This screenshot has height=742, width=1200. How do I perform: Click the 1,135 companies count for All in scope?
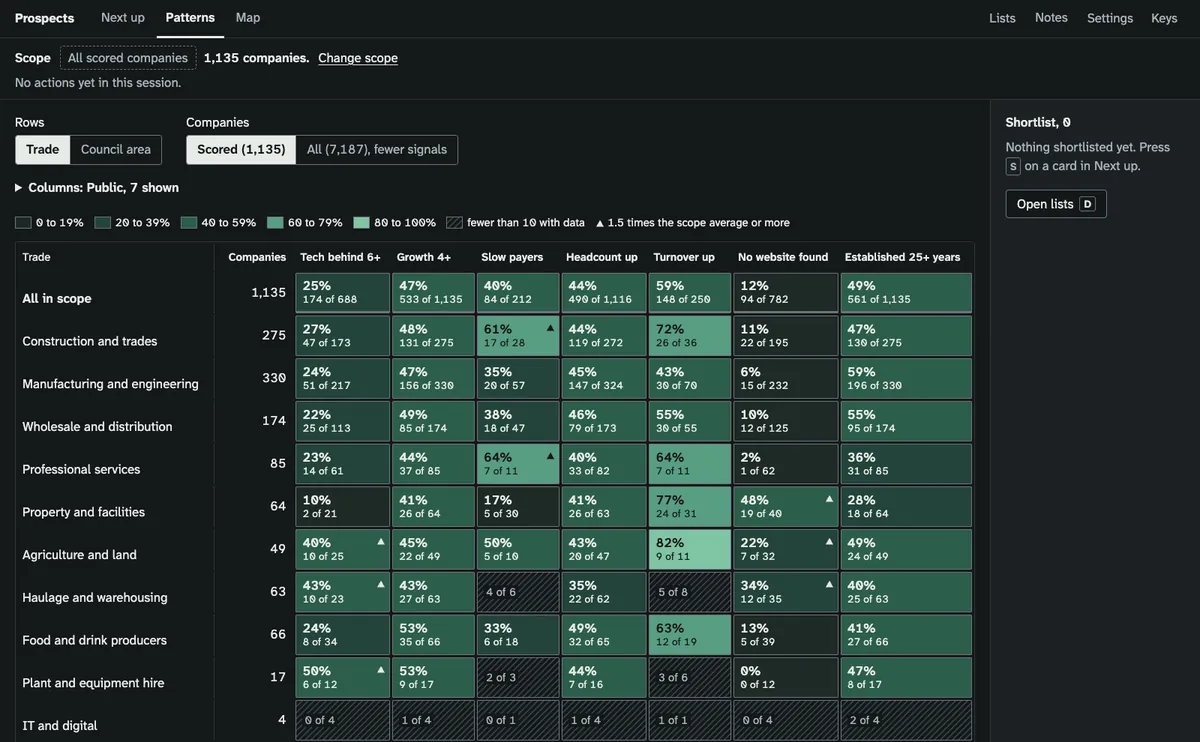point(268,293)
